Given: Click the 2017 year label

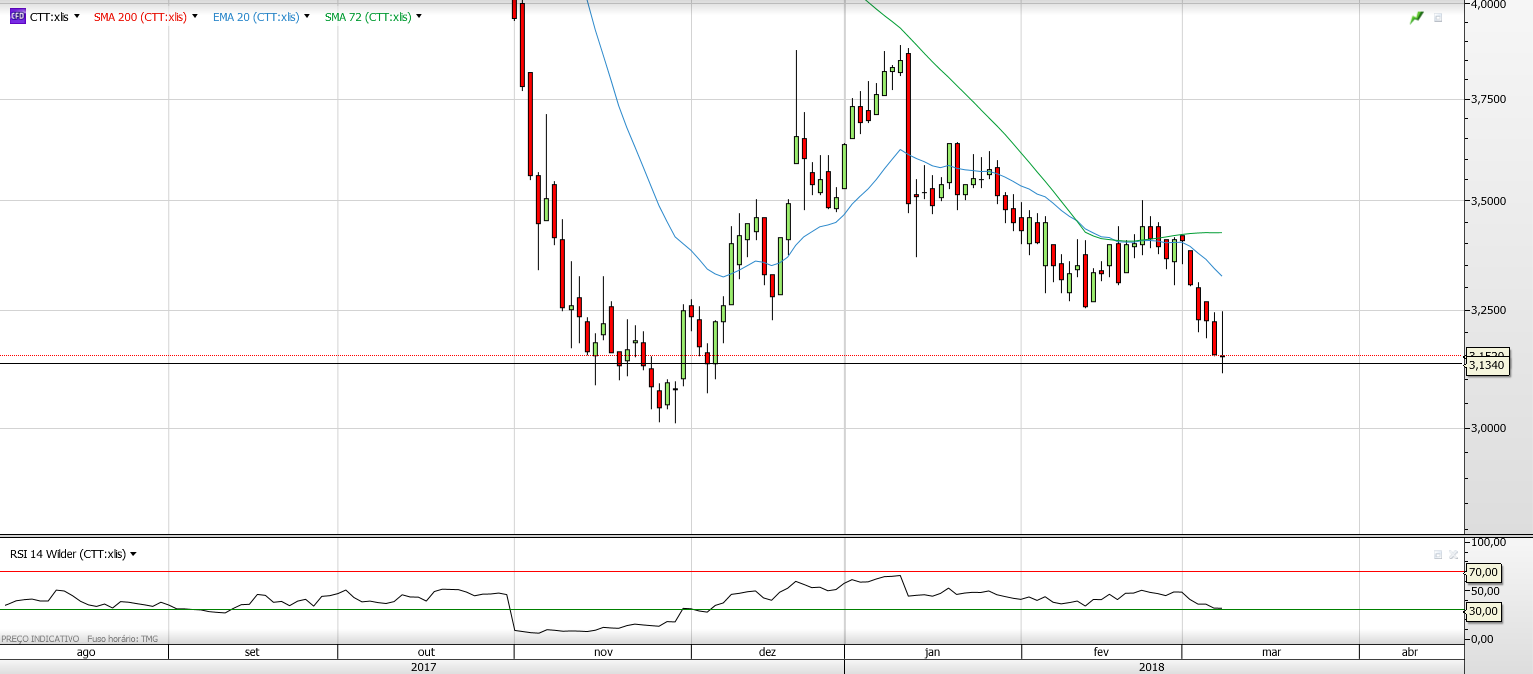Looking at the screenshot, I should point(424,666).
